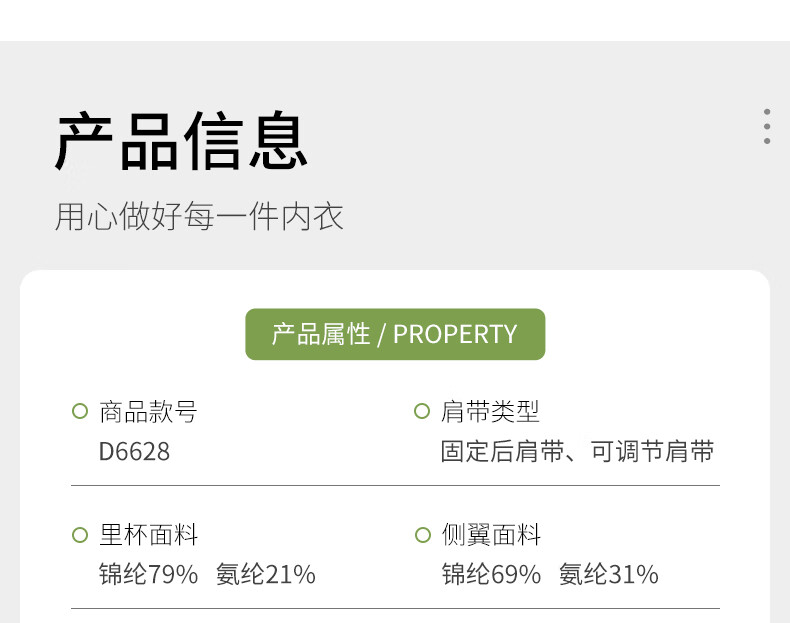The width and height of the screenshot is (790, 623).
Task: Click the text 固定后肩带、可调节肩带
Action: tap(577, 451)
